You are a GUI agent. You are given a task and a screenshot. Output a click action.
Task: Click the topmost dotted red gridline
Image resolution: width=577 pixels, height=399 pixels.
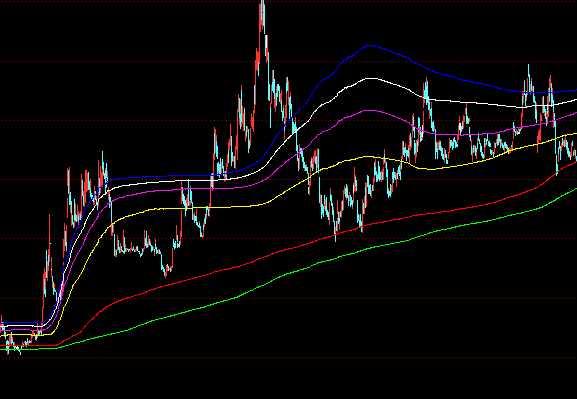click(288, 2)
